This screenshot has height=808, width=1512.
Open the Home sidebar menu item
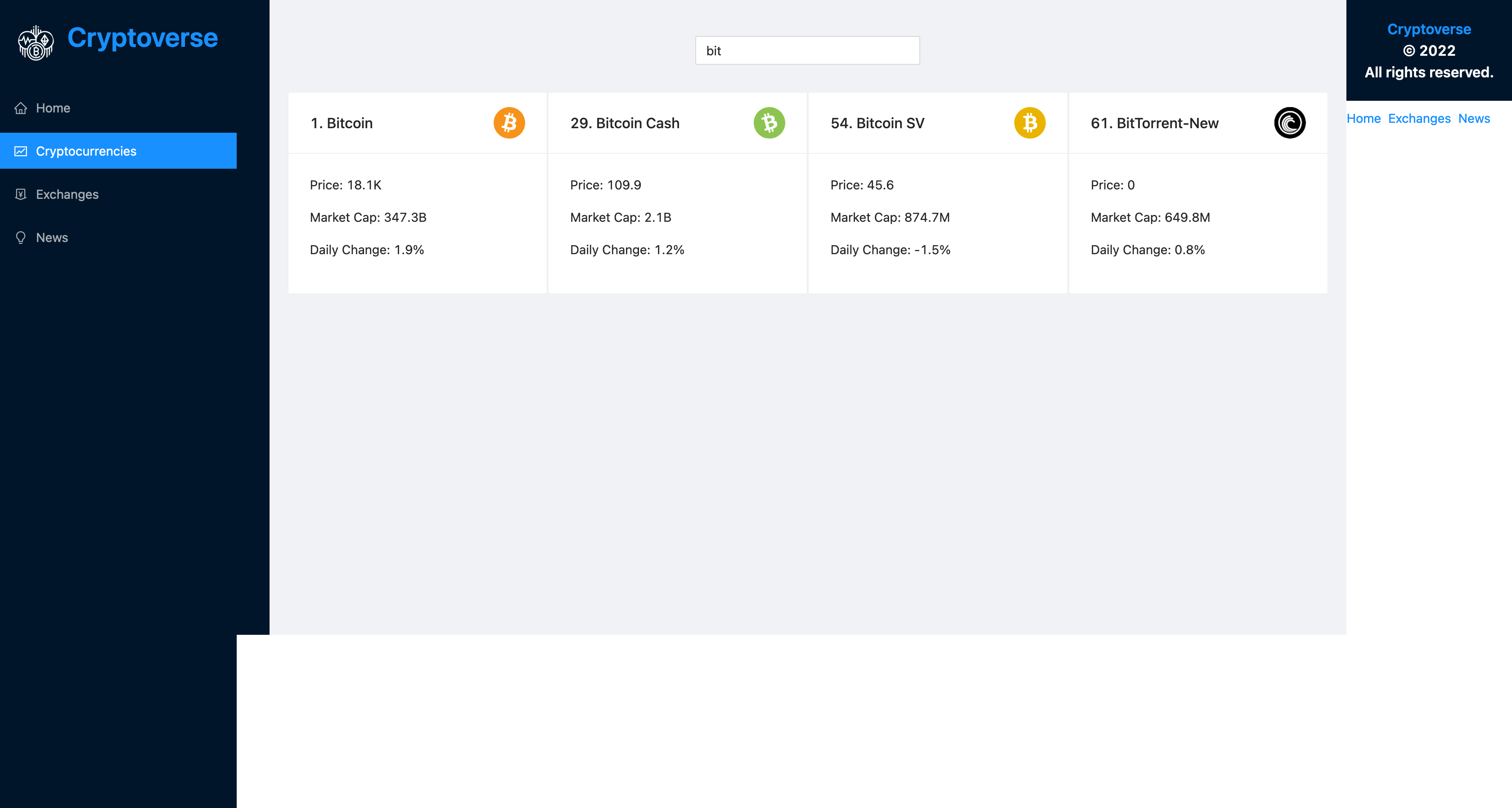[x=53, y=108]
